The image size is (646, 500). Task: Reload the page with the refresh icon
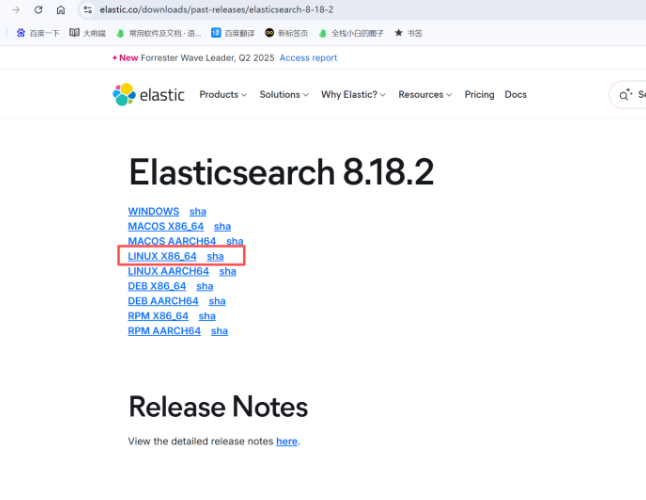tap(38, 9)
